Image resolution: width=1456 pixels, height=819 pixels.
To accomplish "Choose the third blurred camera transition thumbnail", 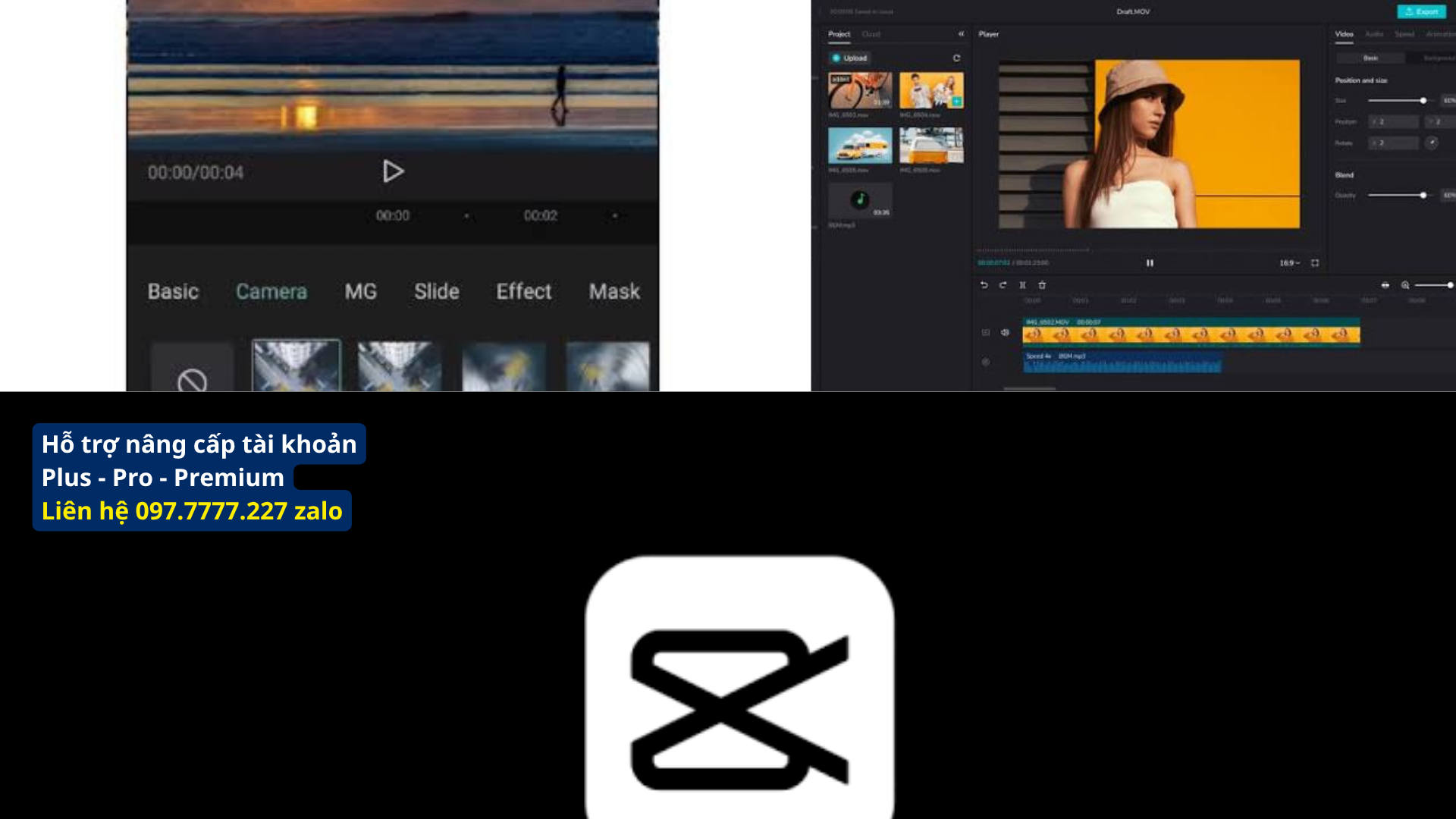I will [504, 366].
